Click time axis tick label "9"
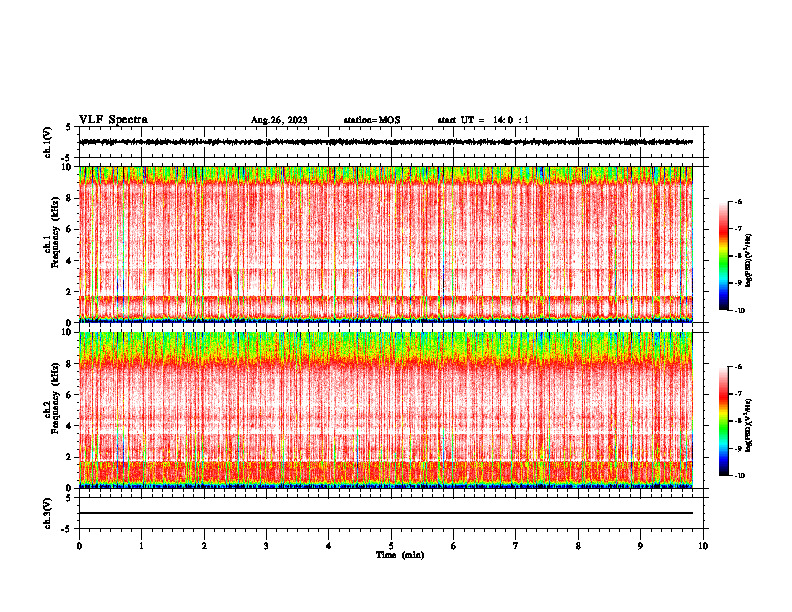The height and width of the screenshot is (612, 792). [640, 546]
